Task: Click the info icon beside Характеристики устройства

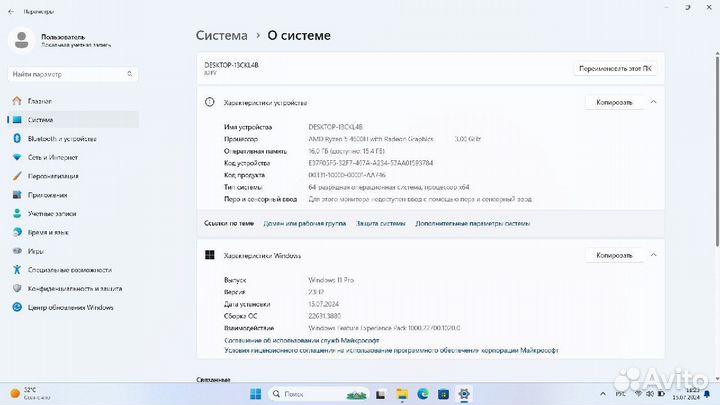Action: [209, 102]
